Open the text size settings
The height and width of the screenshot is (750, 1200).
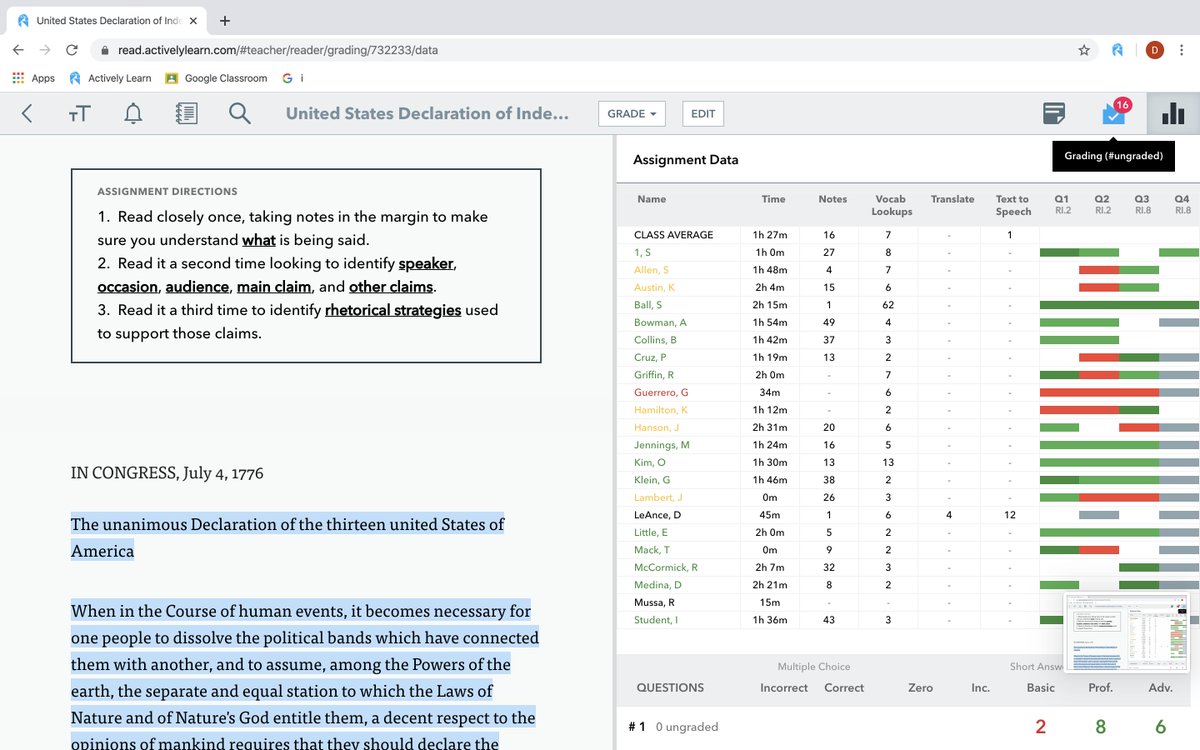click(79, 113)
